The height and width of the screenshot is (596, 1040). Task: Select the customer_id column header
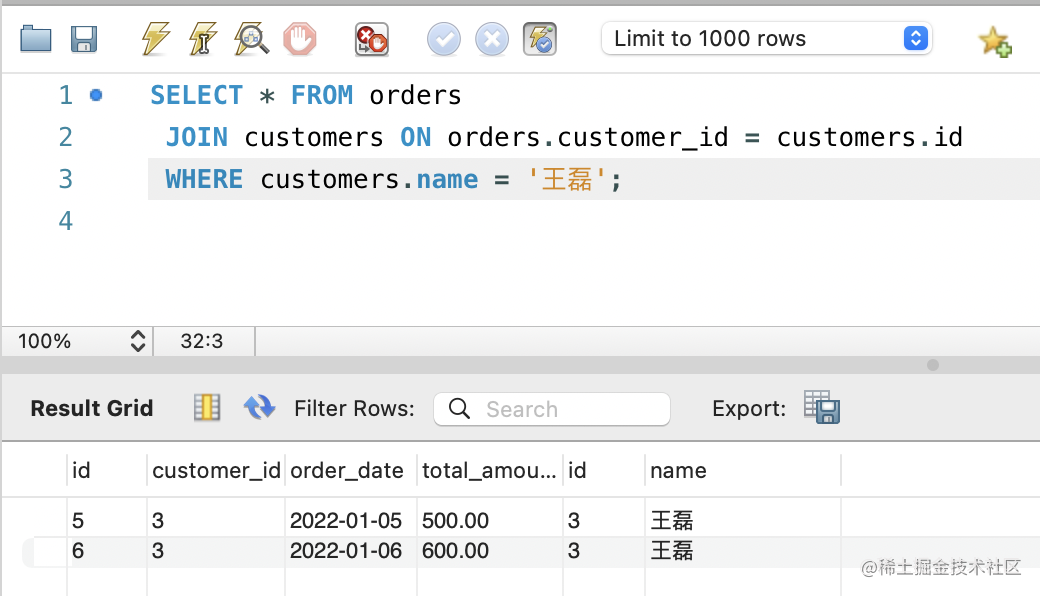(216, 471)
